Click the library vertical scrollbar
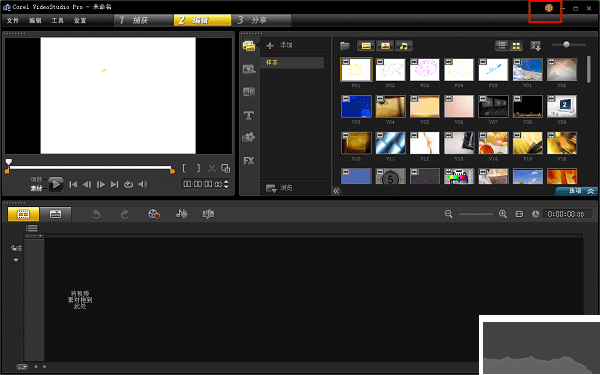 (589, 69)
